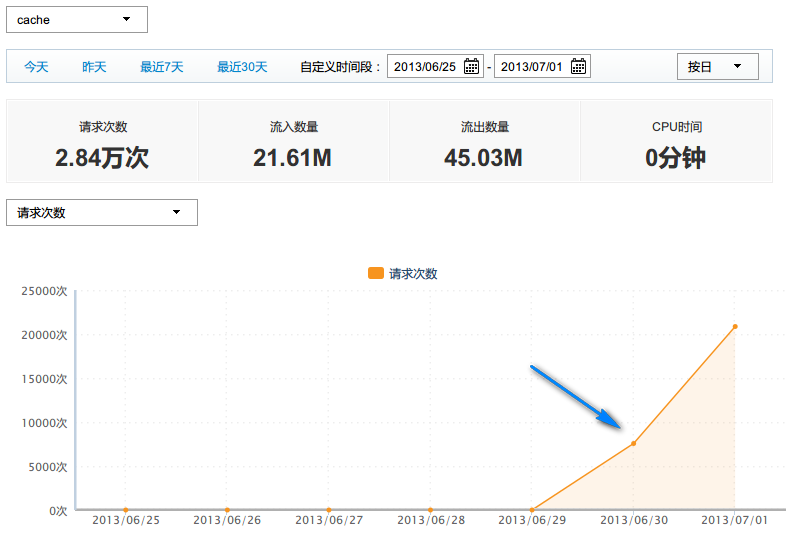This screenshot has height=533, width=796.
Task: Click the 20000次 y-axis label
Action: click(x=44, y=335)
